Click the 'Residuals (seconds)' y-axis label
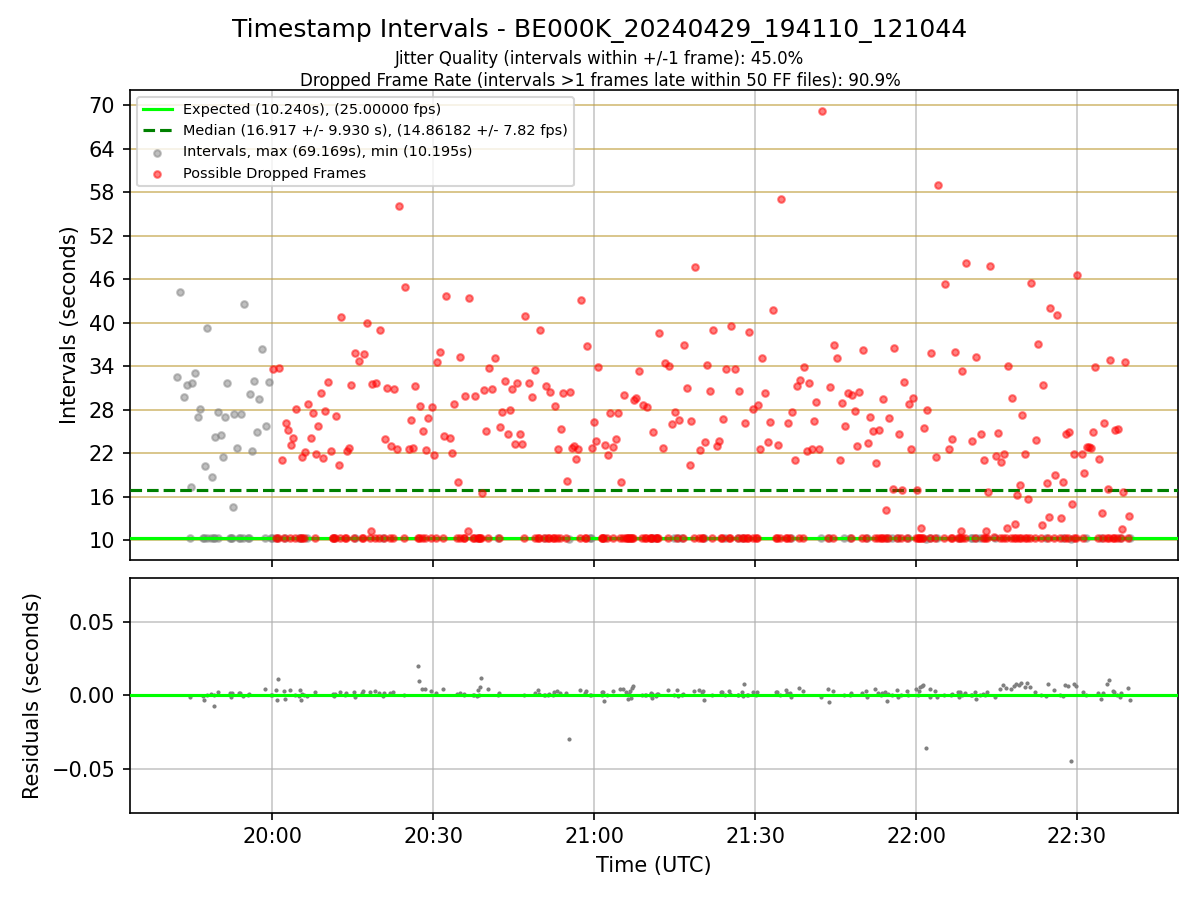1200x900 pixels. tap(32, 696)
